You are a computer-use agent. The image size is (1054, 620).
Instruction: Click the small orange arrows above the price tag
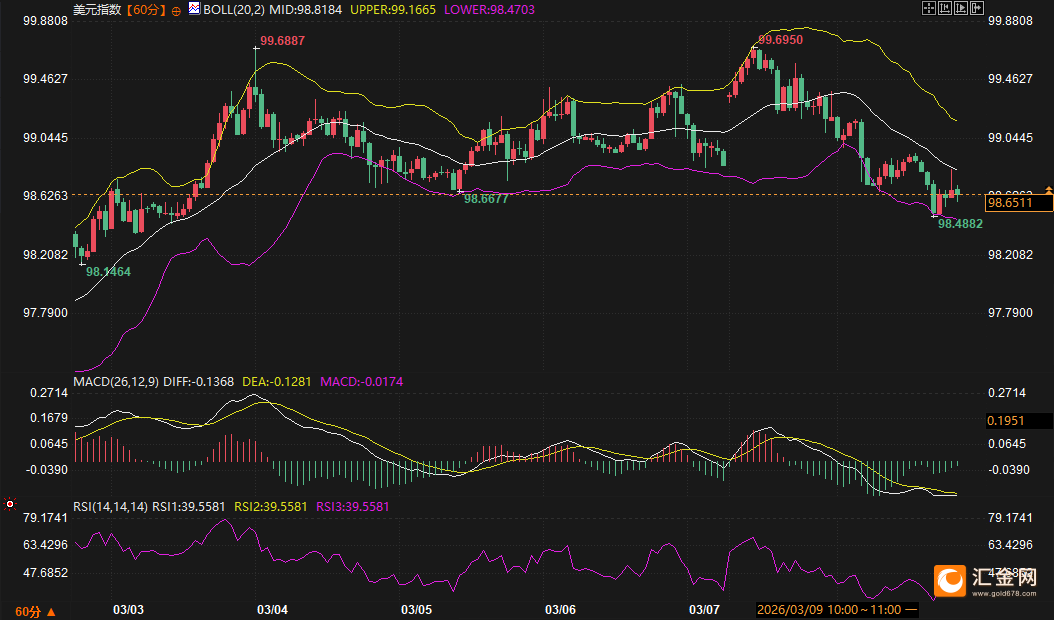(x=1048, y=189)
